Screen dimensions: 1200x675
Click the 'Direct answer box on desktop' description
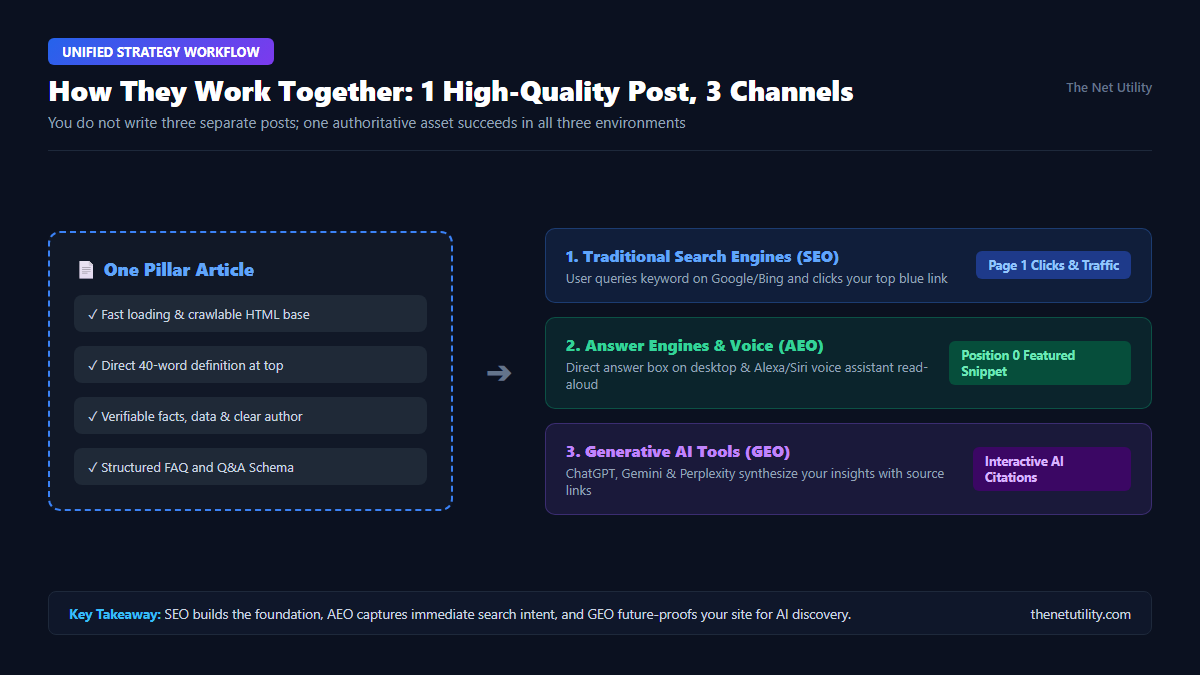747,376
